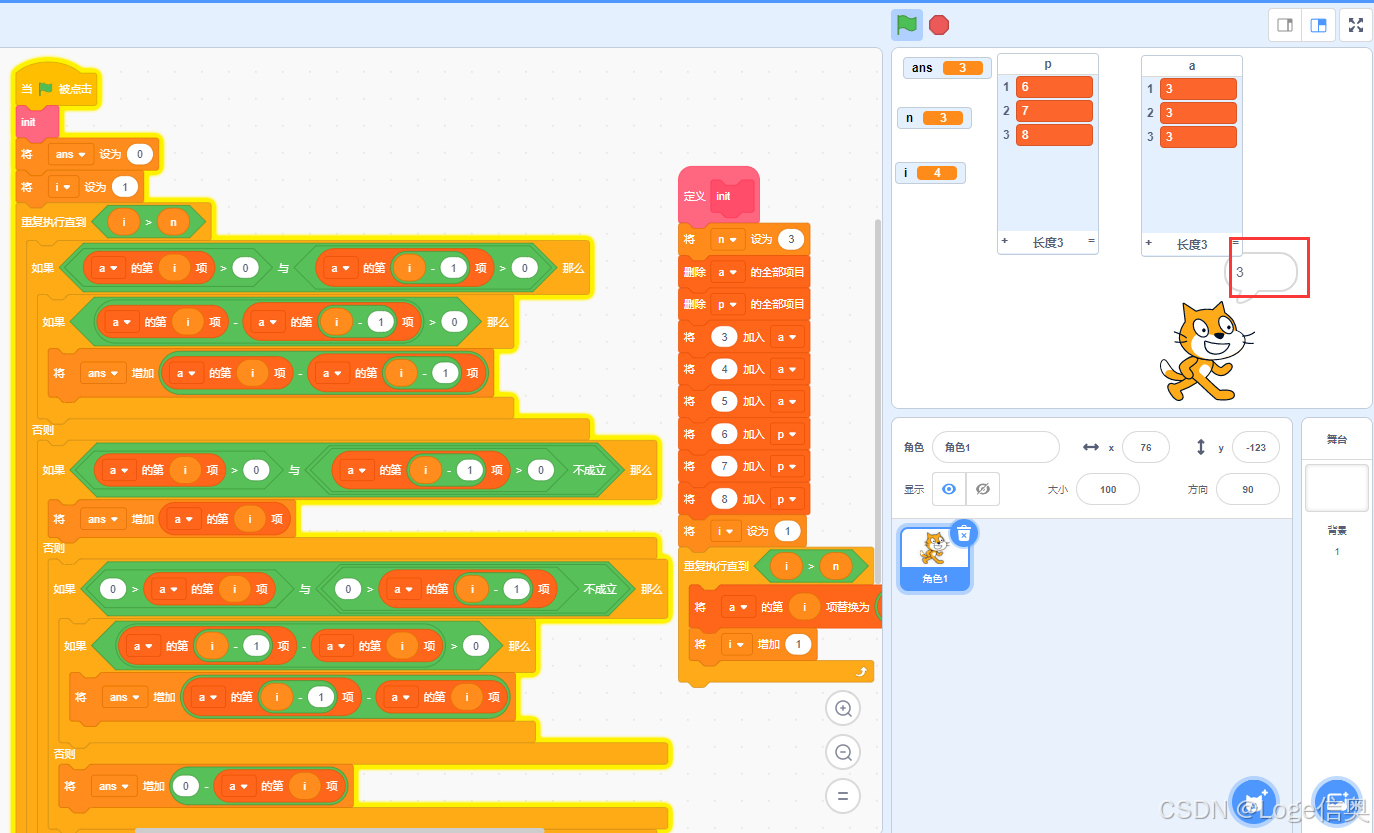Edit the sprite size field 100
This screenshot has width=1374, height=833.
[x=1108, y=489]
